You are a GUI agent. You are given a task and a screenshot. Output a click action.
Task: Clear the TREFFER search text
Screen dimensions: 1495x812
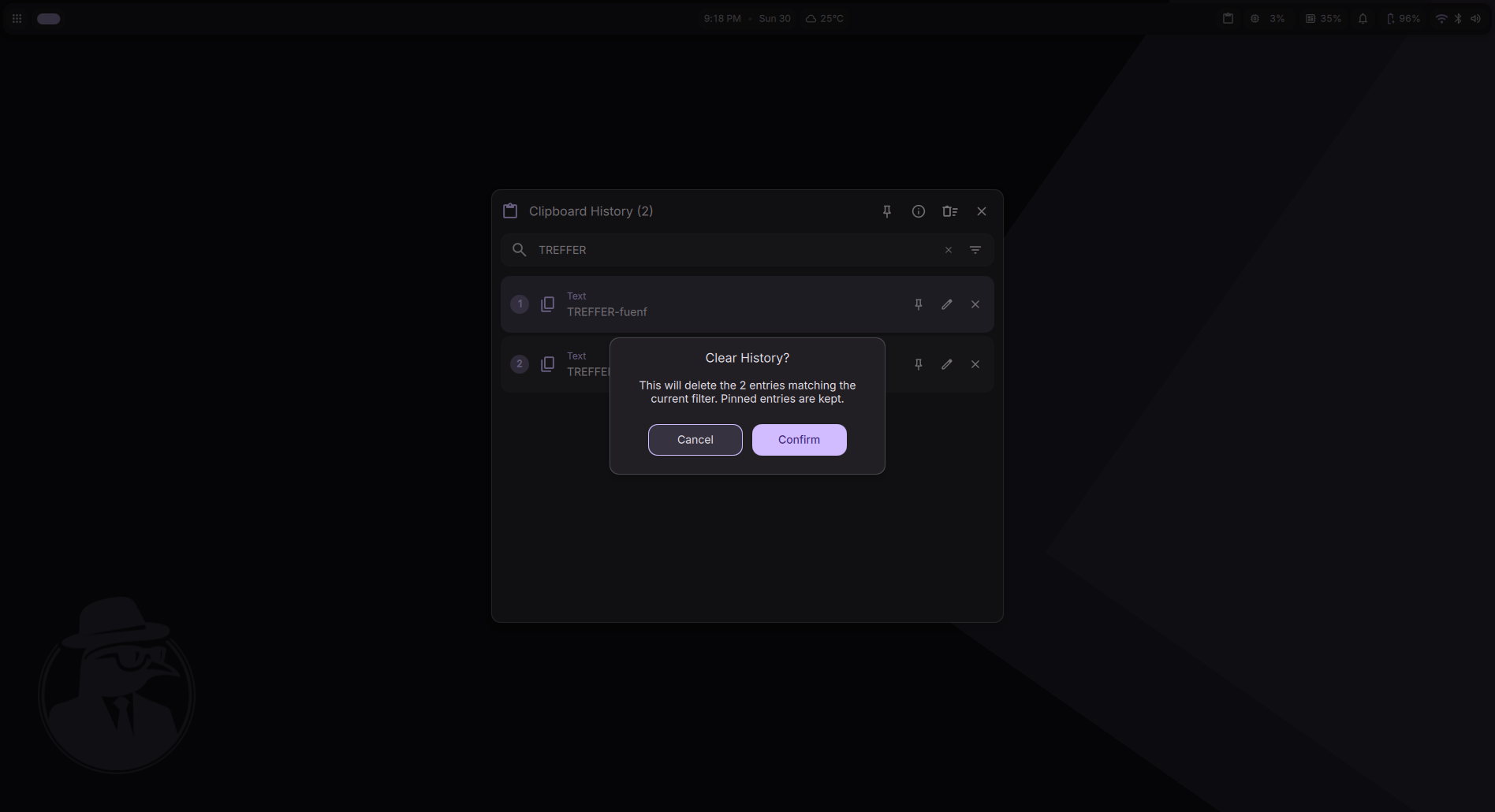[x=949, y=250]
